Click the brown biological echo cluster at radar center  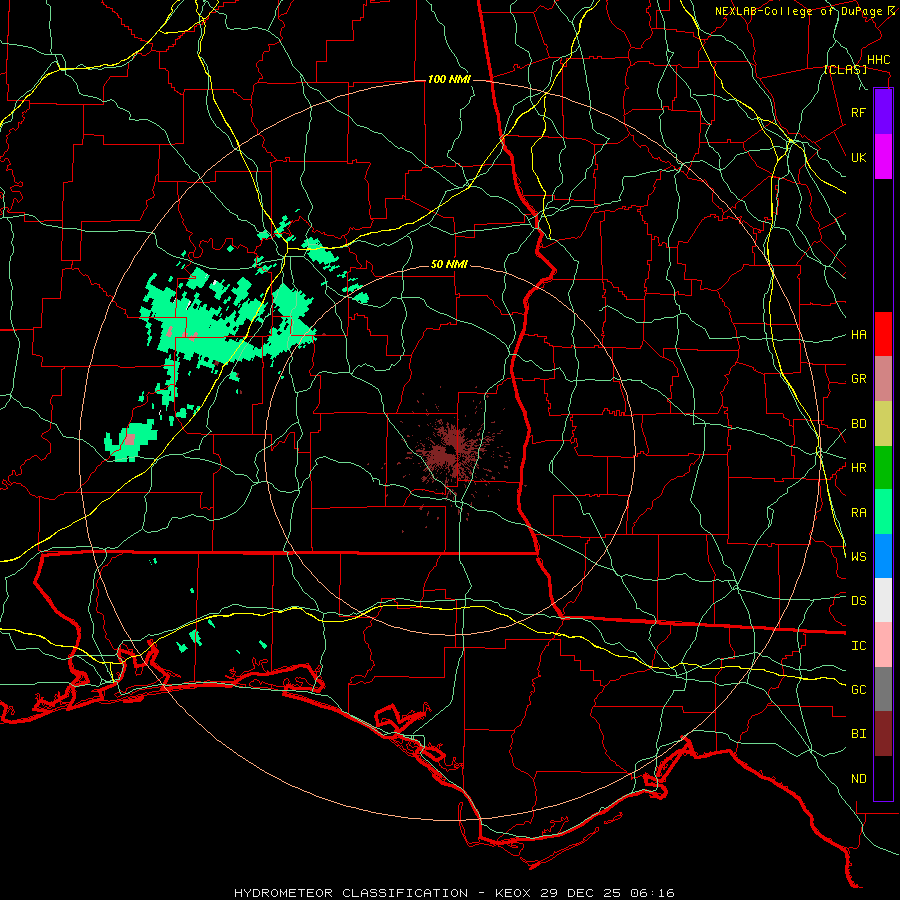point(451,452)
